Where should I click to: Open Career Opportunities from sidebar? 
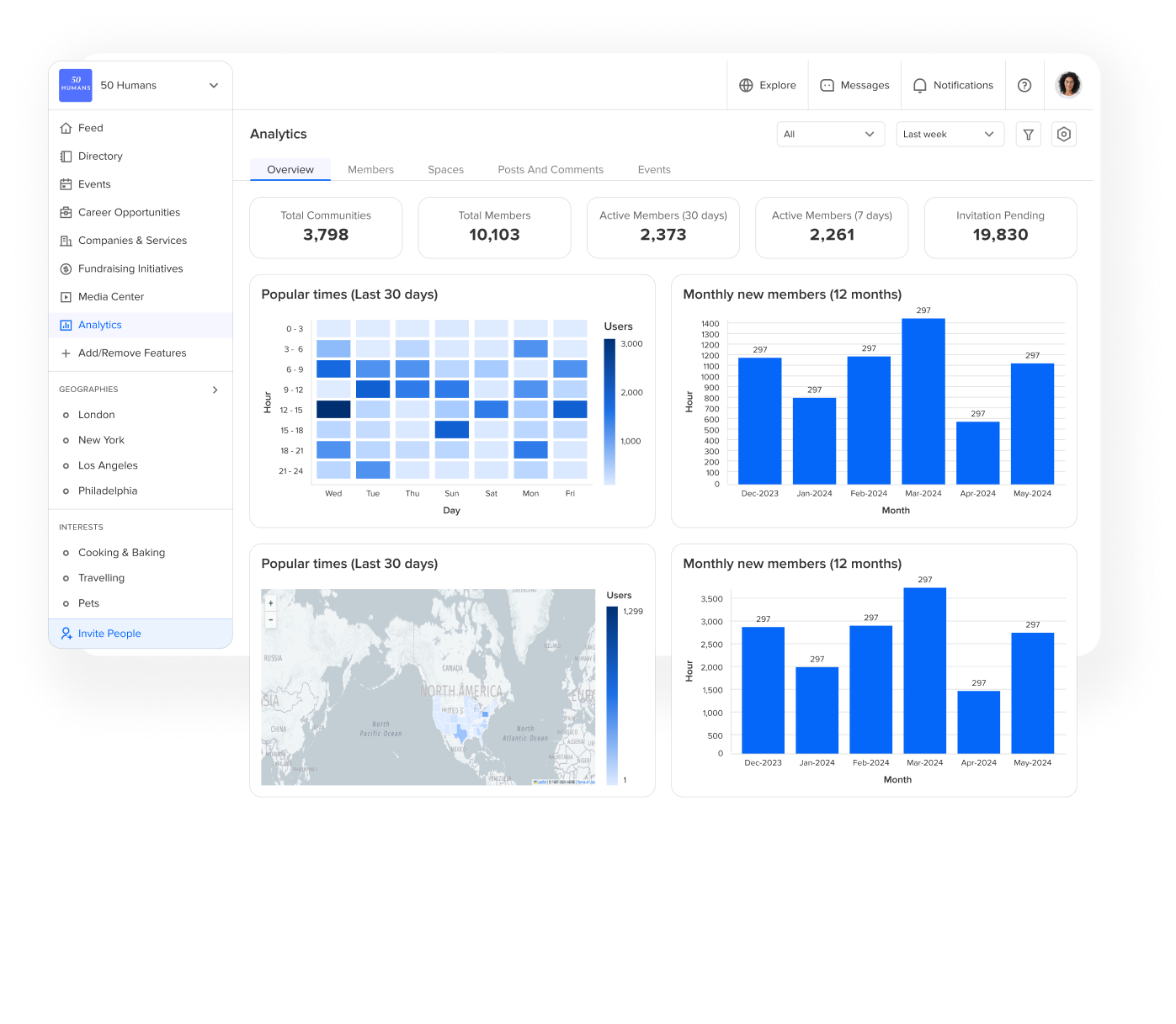pyautogui.click(x=141, y=213)
